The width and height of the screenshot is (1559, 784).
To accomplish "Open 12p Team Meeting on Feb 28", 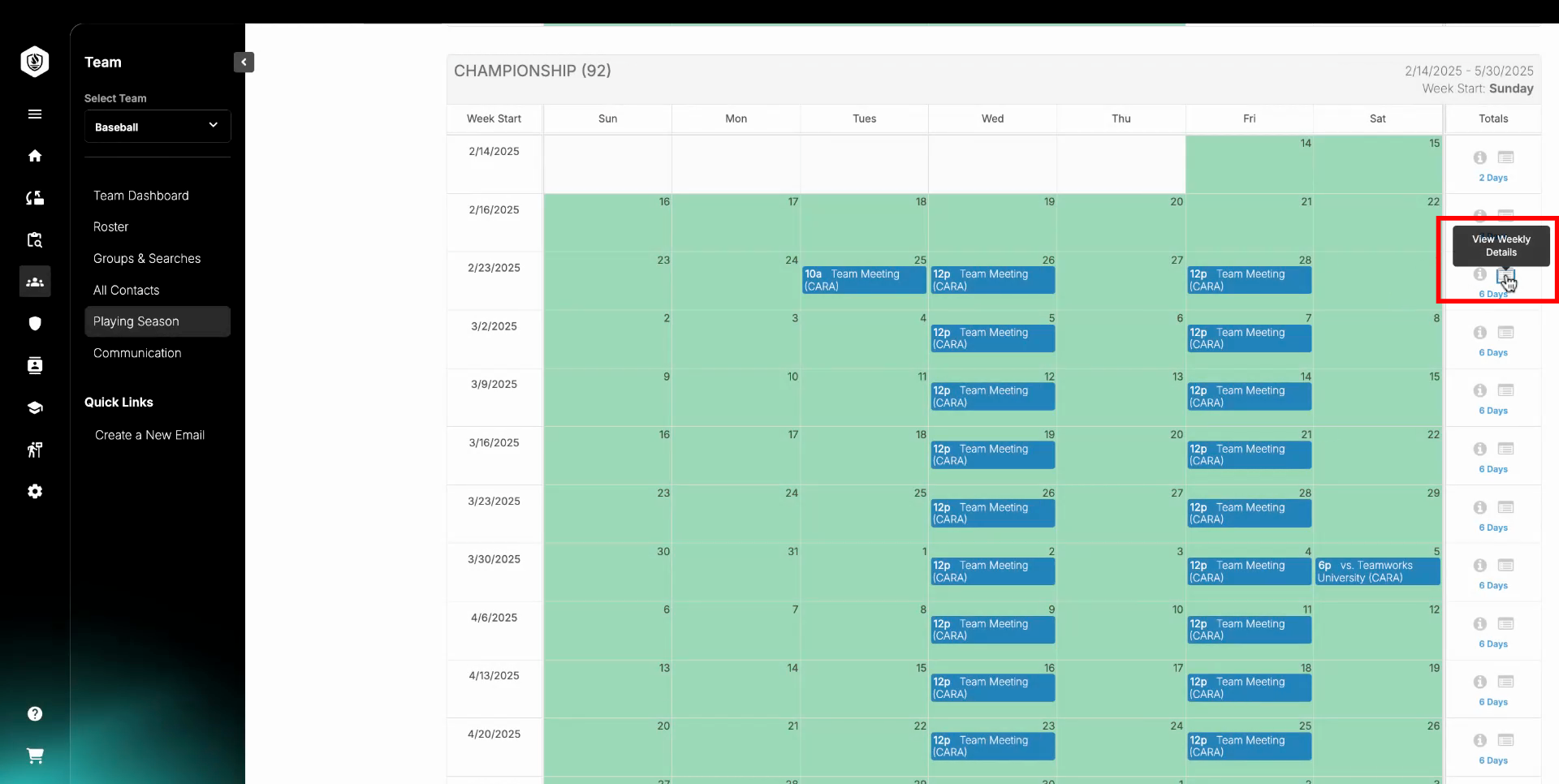I will [x=1249, y=280].
